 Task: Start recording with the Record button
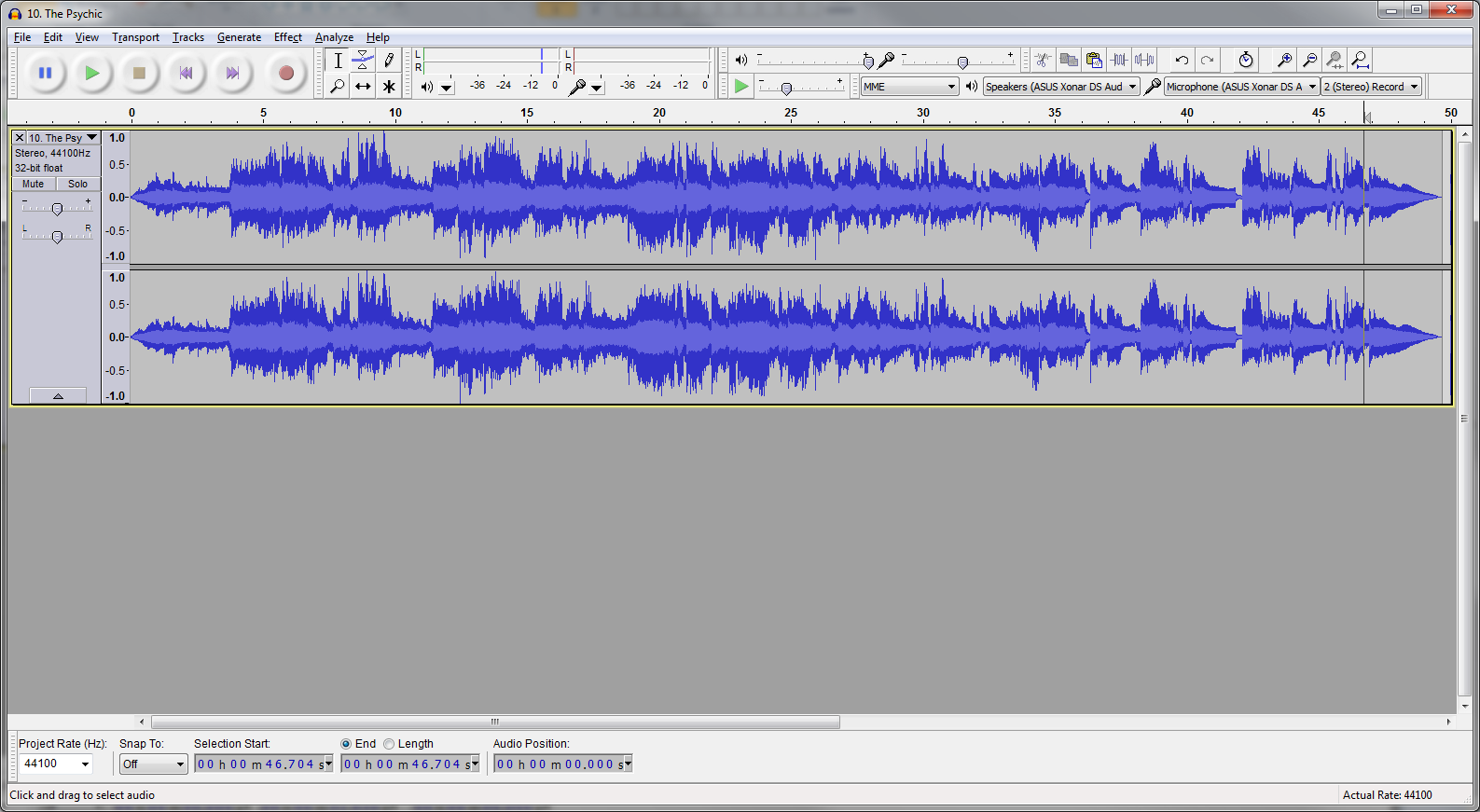(286, 73)
